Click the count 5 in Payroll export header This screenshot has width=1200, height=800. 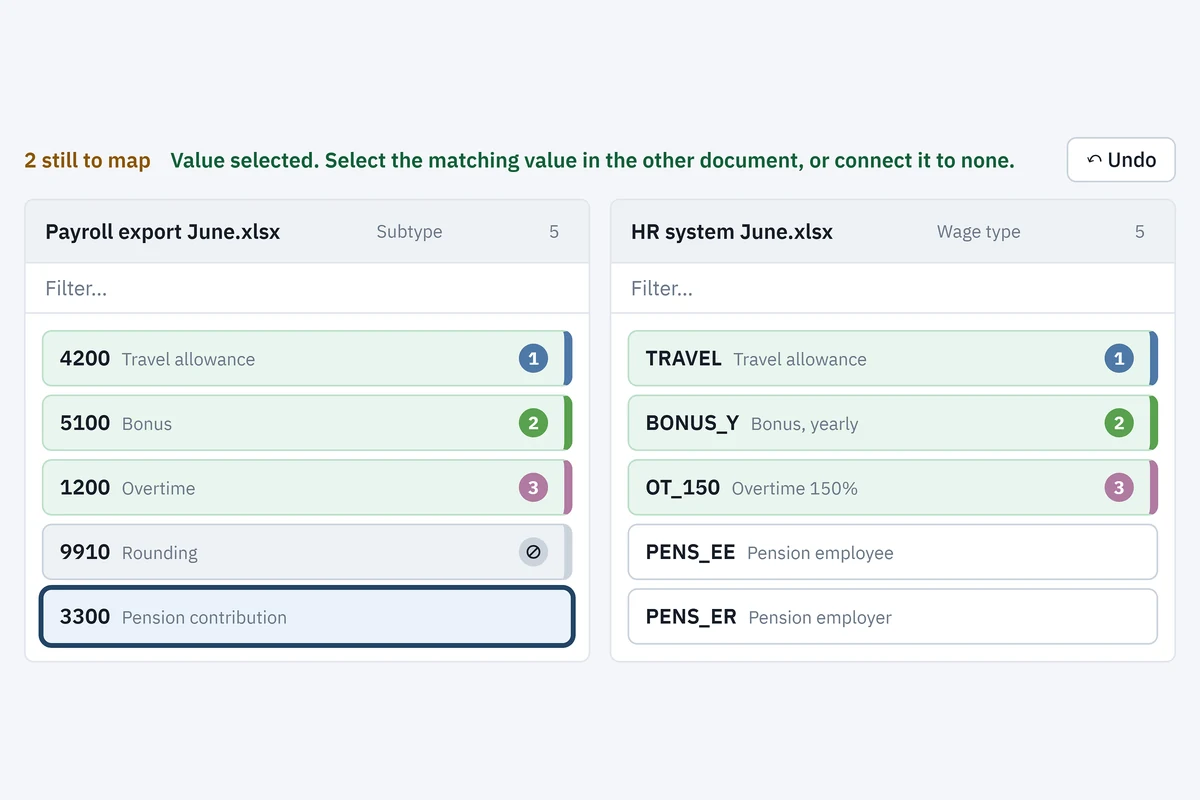click(554, 232)
